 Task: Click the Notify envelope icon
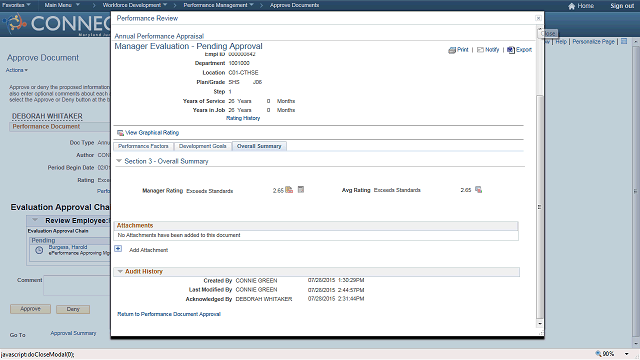click(x=480, y=50)
